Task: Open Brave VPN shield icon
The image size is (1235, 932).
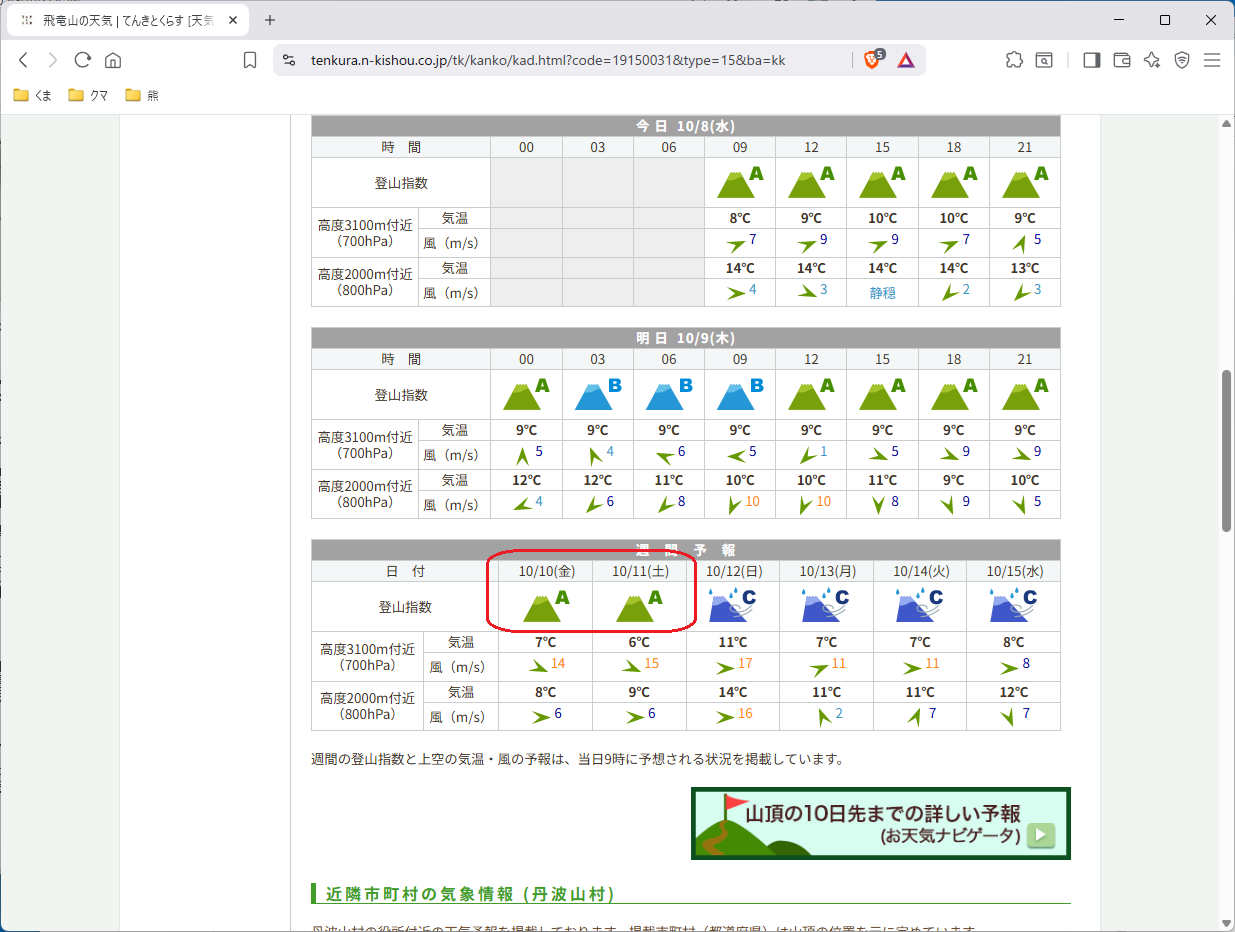Action: pyautogui.click(x=1182, y=60)
